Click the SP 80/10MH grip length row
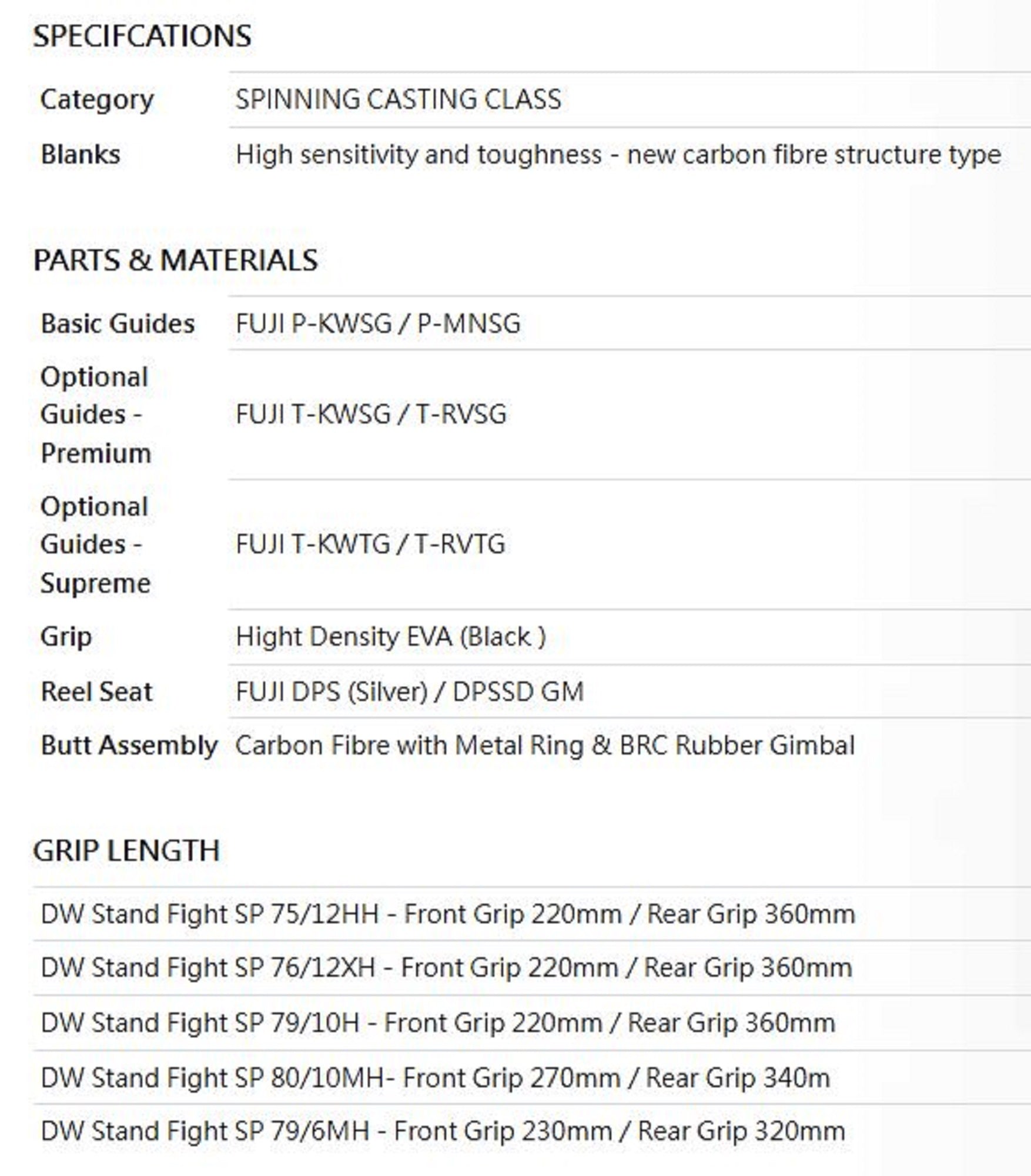Screen dimensions: 1031x1176 [x=435, y=1078]
